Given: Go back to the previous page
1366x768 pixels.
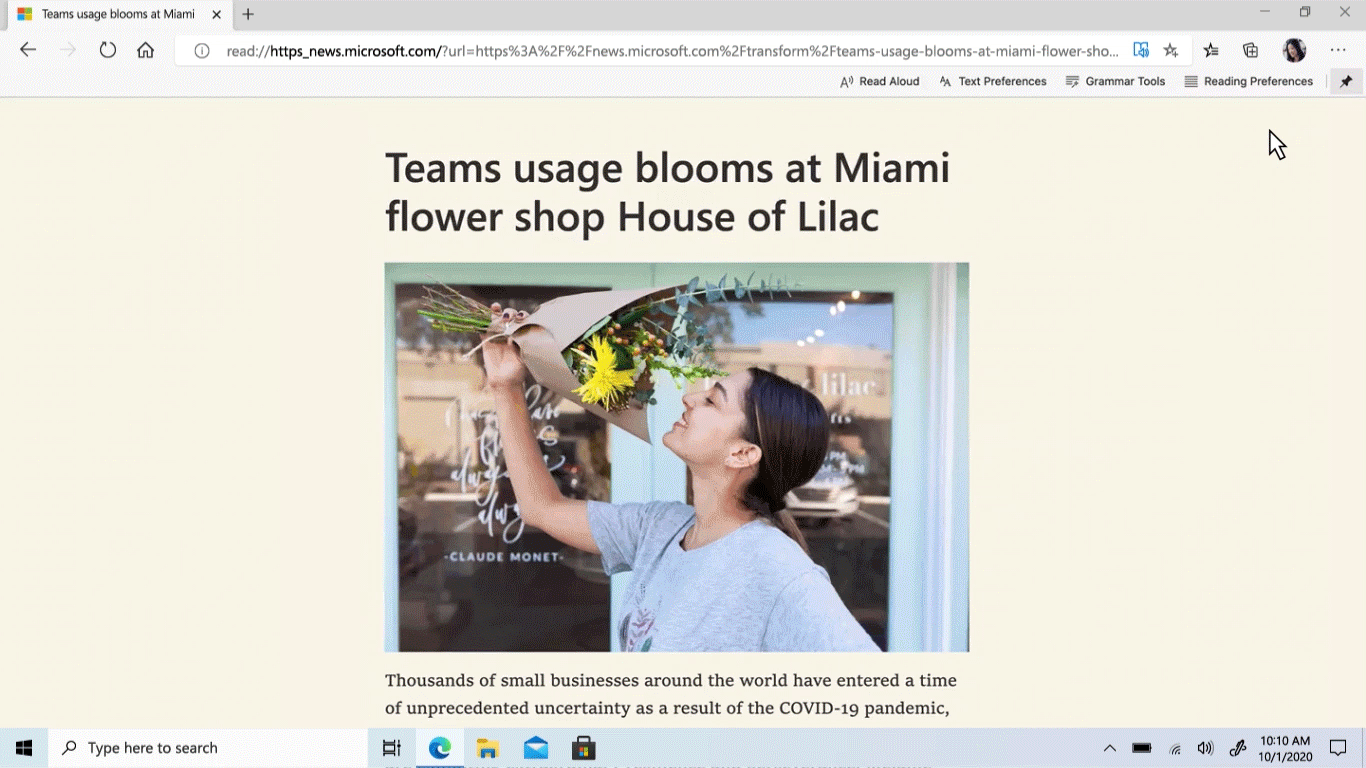Looking at the screenshot, I should tap(27, 49).
